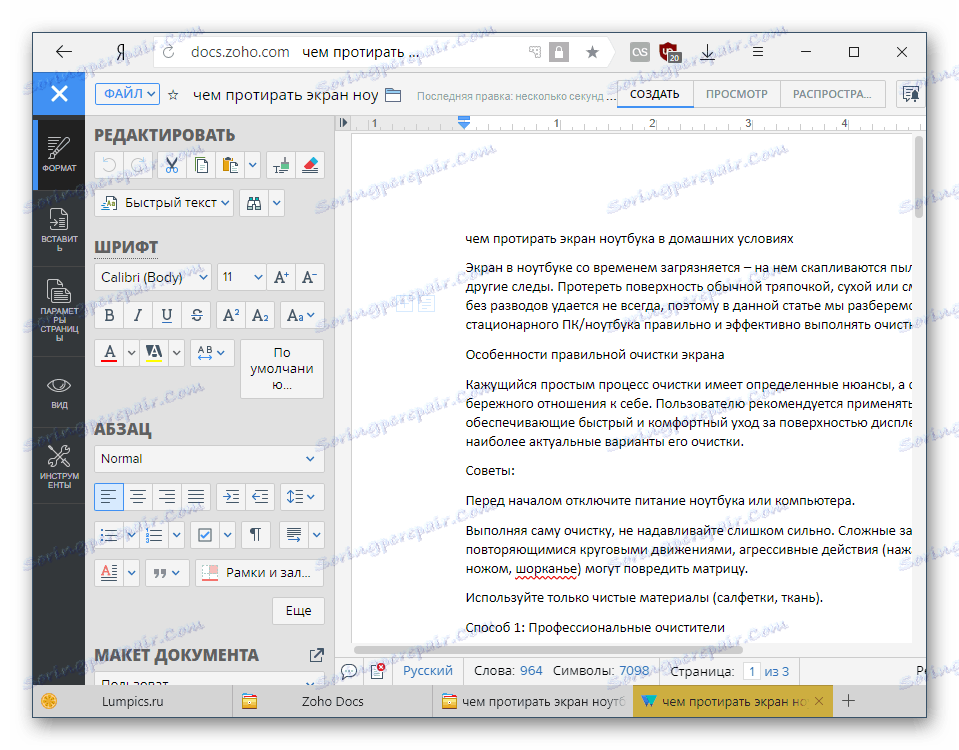Open comments speech bubble icon
The image size is (959, 750).
pyautogui.click(x=349, y=671)
